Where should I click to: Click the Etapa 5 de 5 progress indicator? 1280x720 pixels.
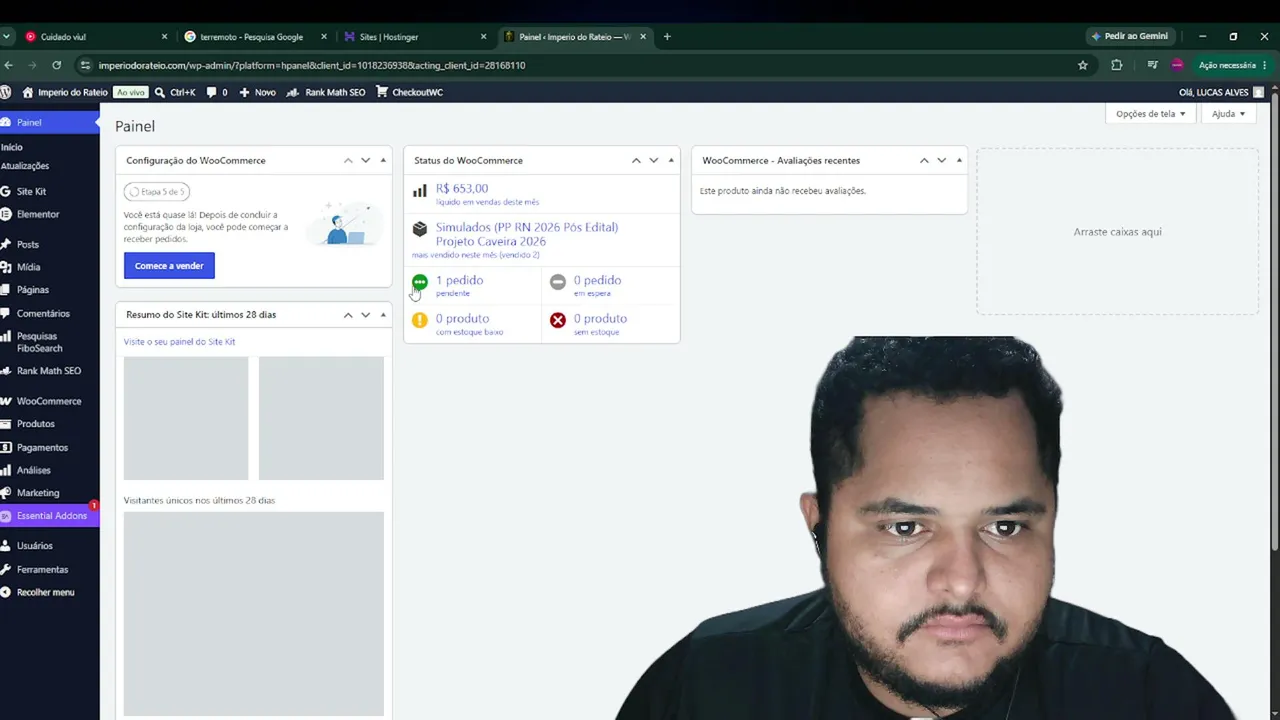[x=157, y=191]
